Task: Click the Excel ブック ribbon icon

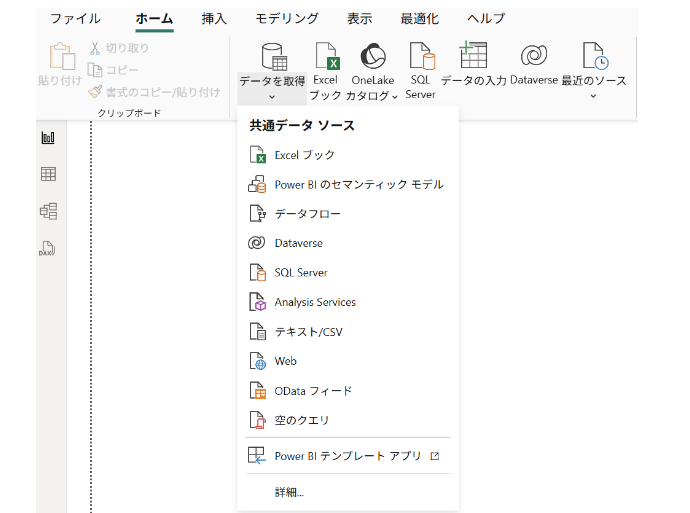Action: pyautogui.click(x=328, y=56)
